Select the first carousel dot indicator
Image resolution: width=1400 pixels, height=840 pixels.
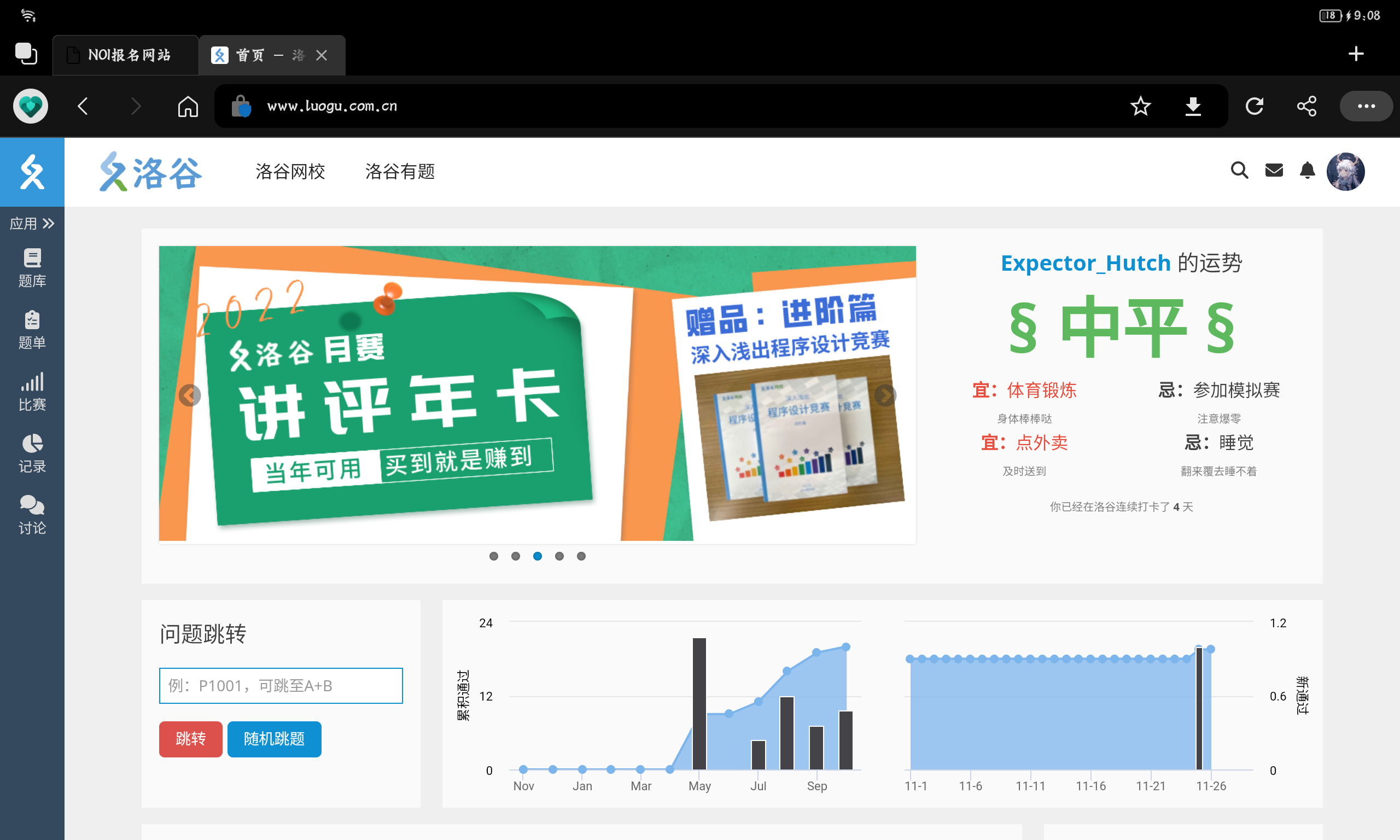[493, 556]
